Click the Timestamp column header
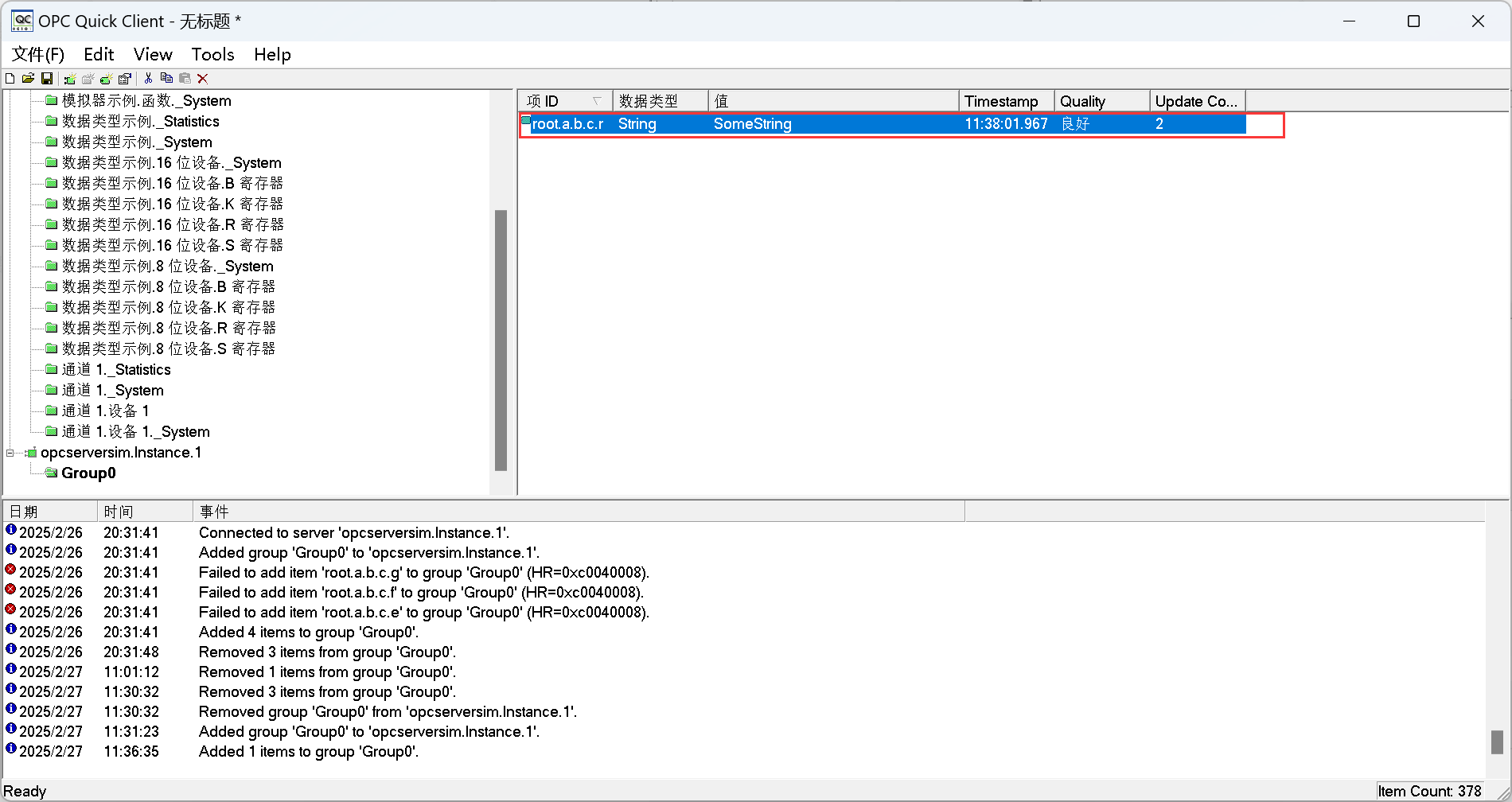This screenshot has width=1512, height=802. point(1006,101)
